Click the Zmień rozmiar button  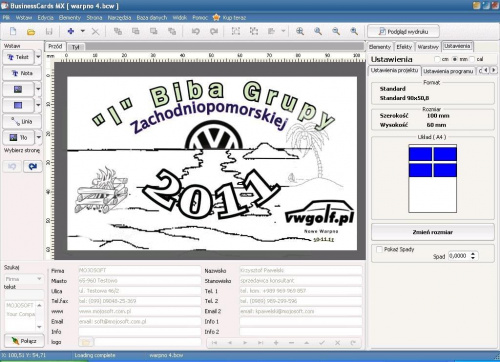[x=433, y=232]
